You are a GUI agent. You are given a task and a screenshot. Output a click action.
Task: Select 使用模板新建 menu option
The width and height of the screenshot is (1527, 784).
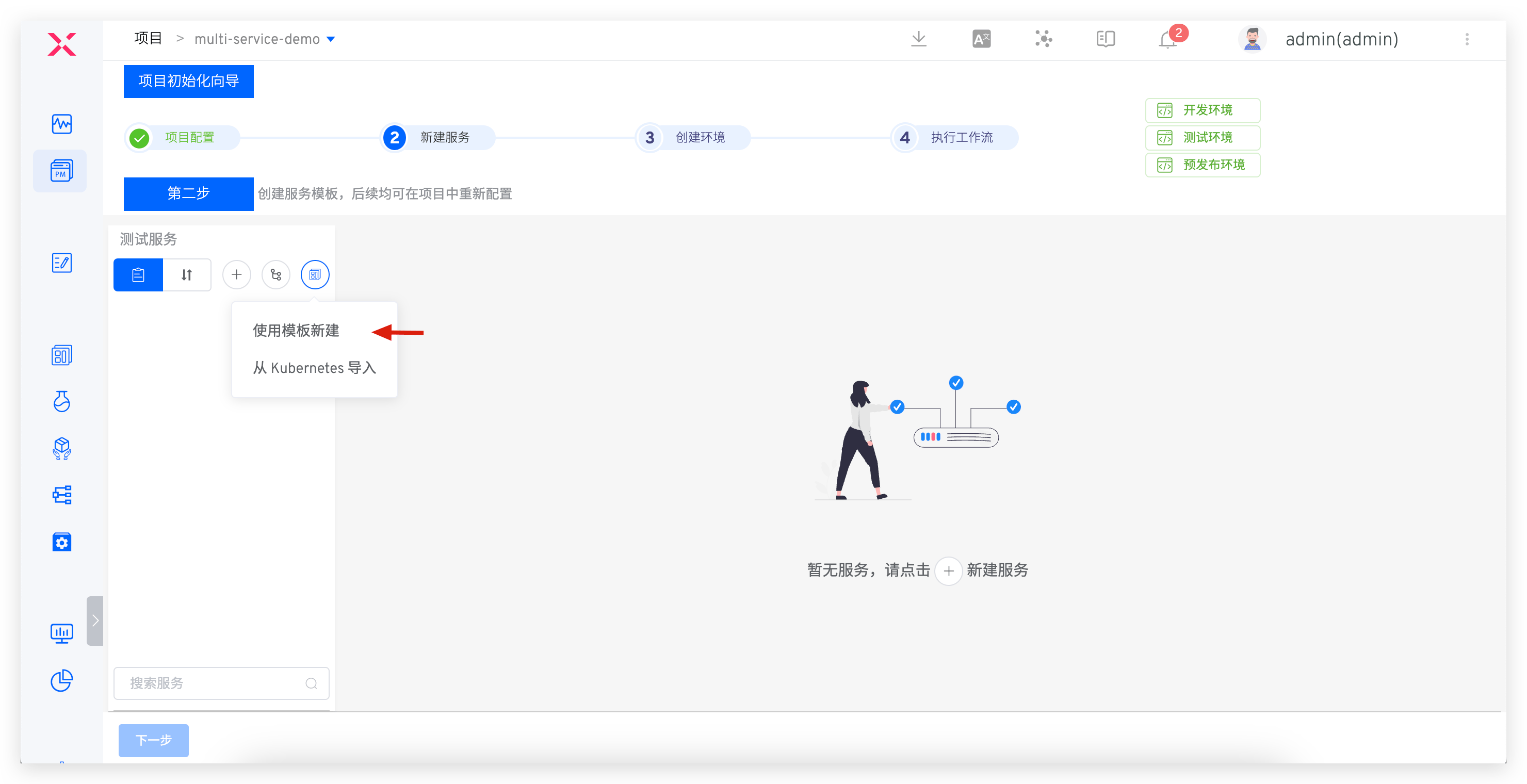(x=296, y=331)
